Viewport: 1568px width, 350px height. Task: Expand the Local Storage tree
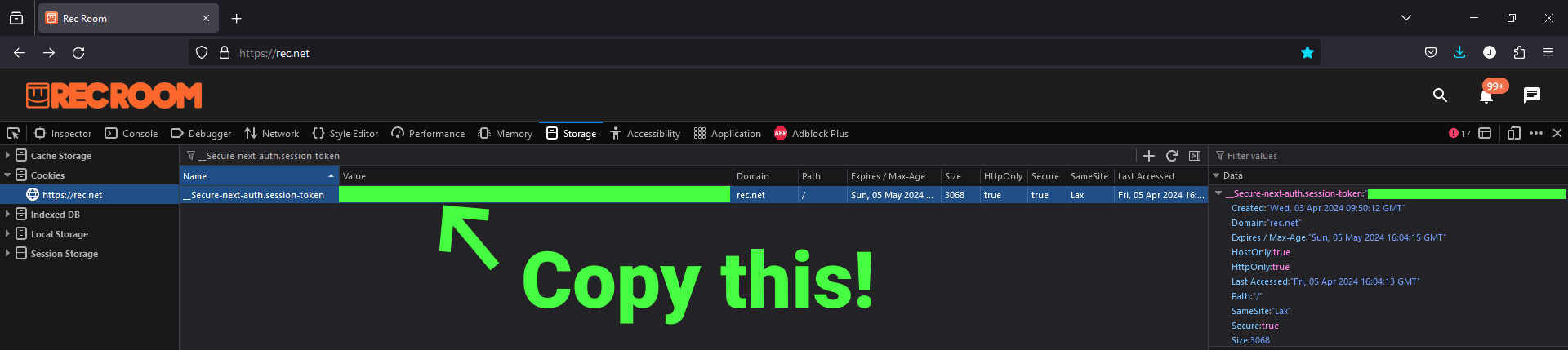[x=7, y=233]
